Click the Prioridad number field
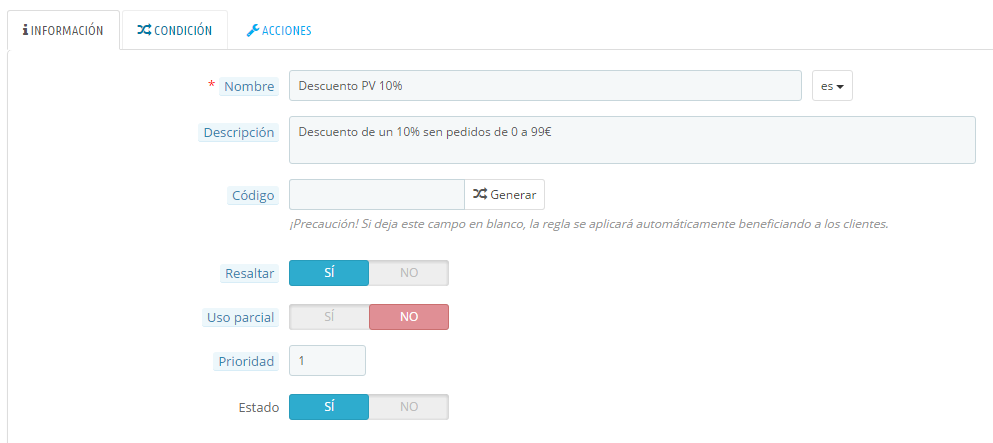This screenshot has height=443, width=993. (x=327, y=360)
